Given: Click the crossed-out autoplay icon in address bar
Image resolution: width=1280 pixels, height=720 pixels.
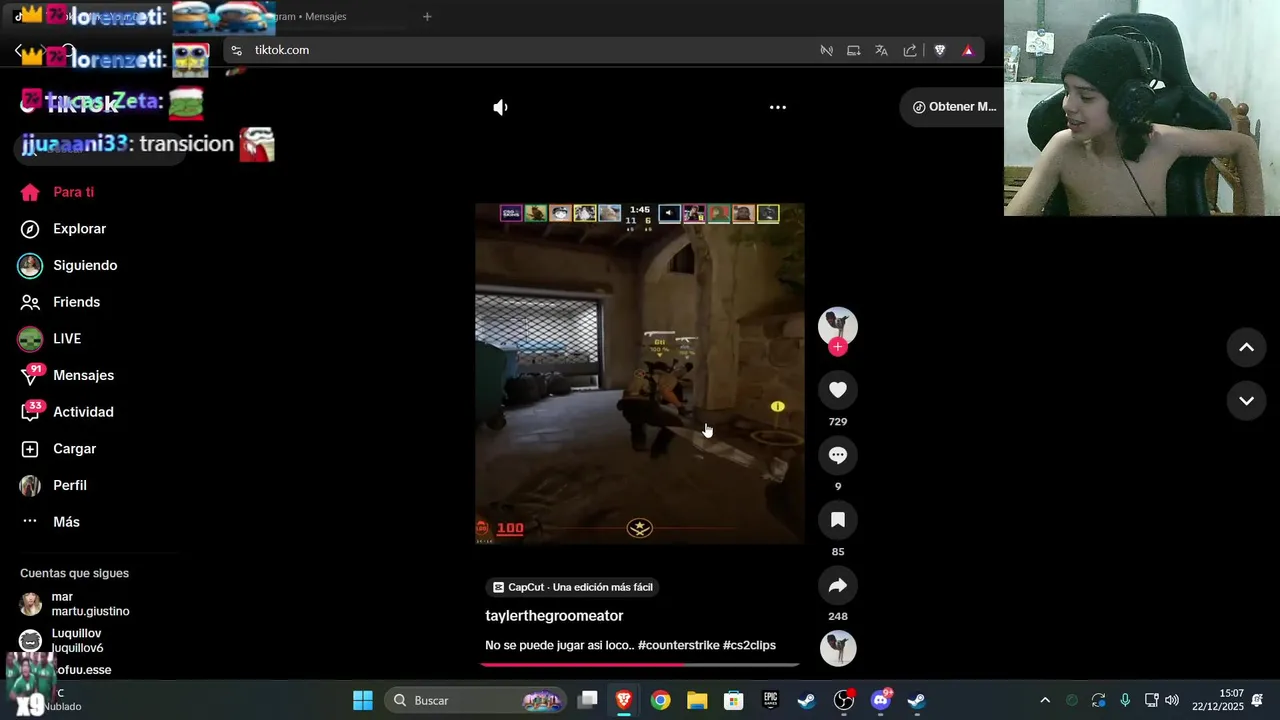Looking at the screenshot, I should (x=826, y=50).
